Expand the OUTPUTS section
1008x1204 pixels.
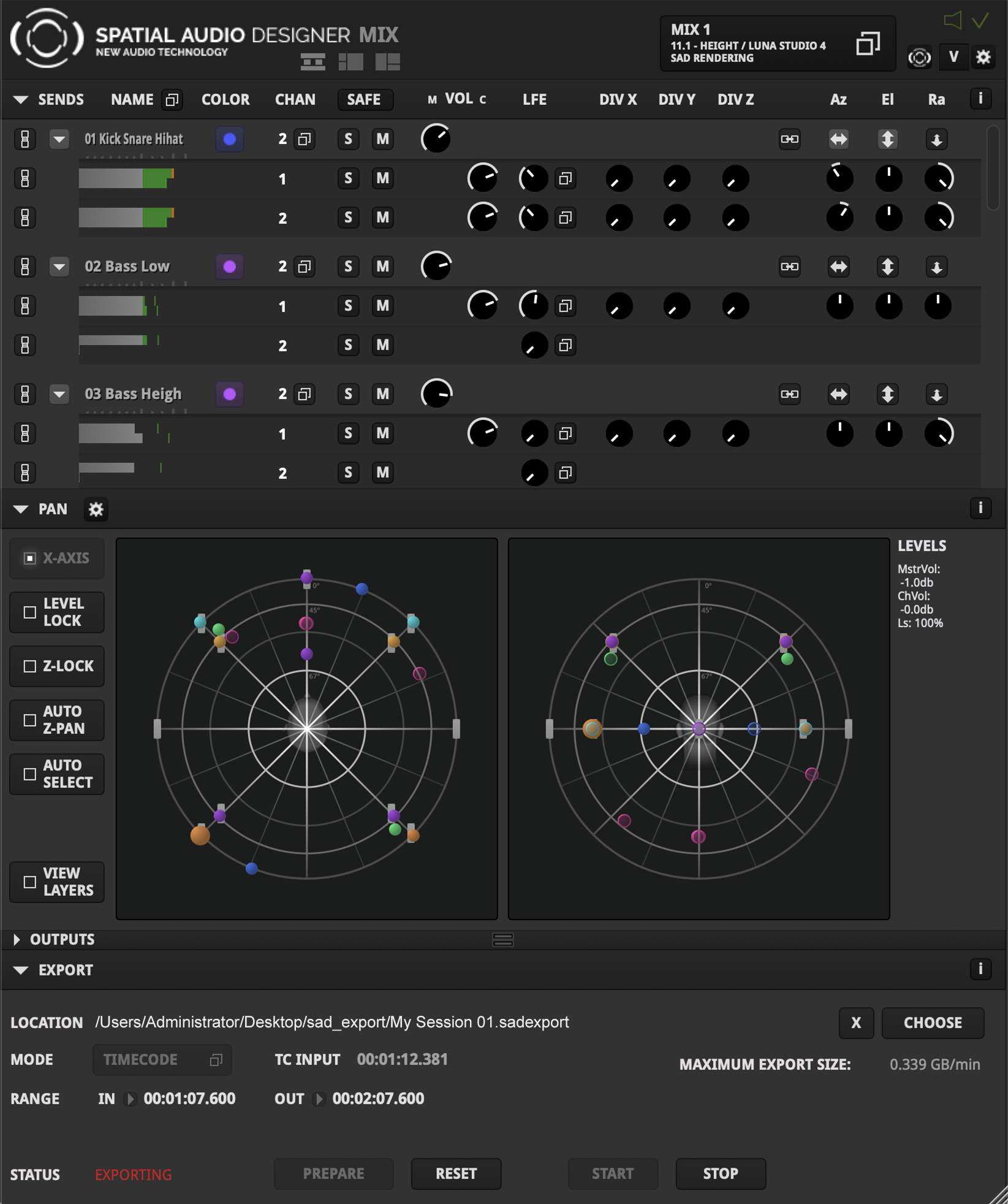17,939
